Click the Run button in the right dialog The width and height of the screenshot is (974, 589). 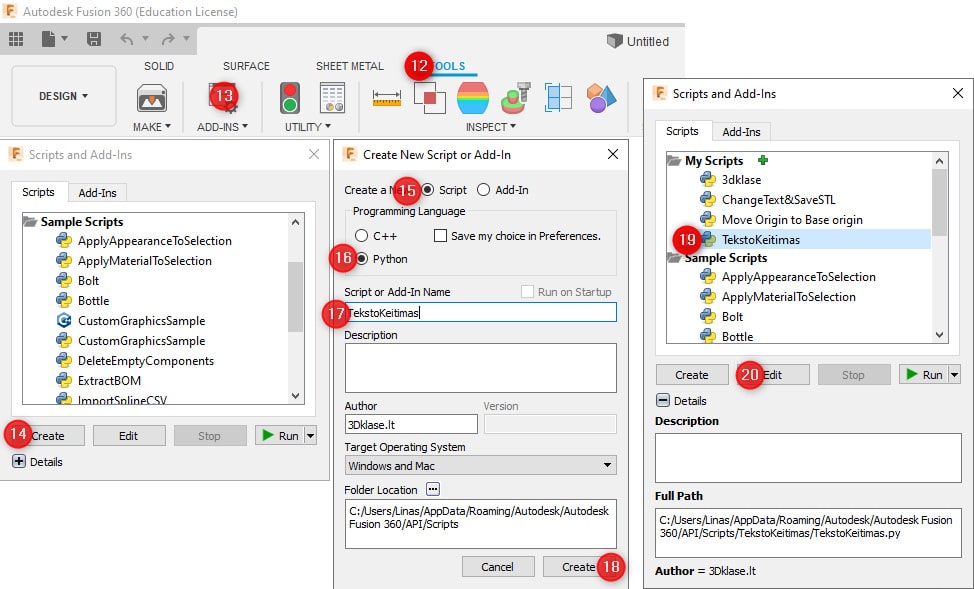coord(924,375)
